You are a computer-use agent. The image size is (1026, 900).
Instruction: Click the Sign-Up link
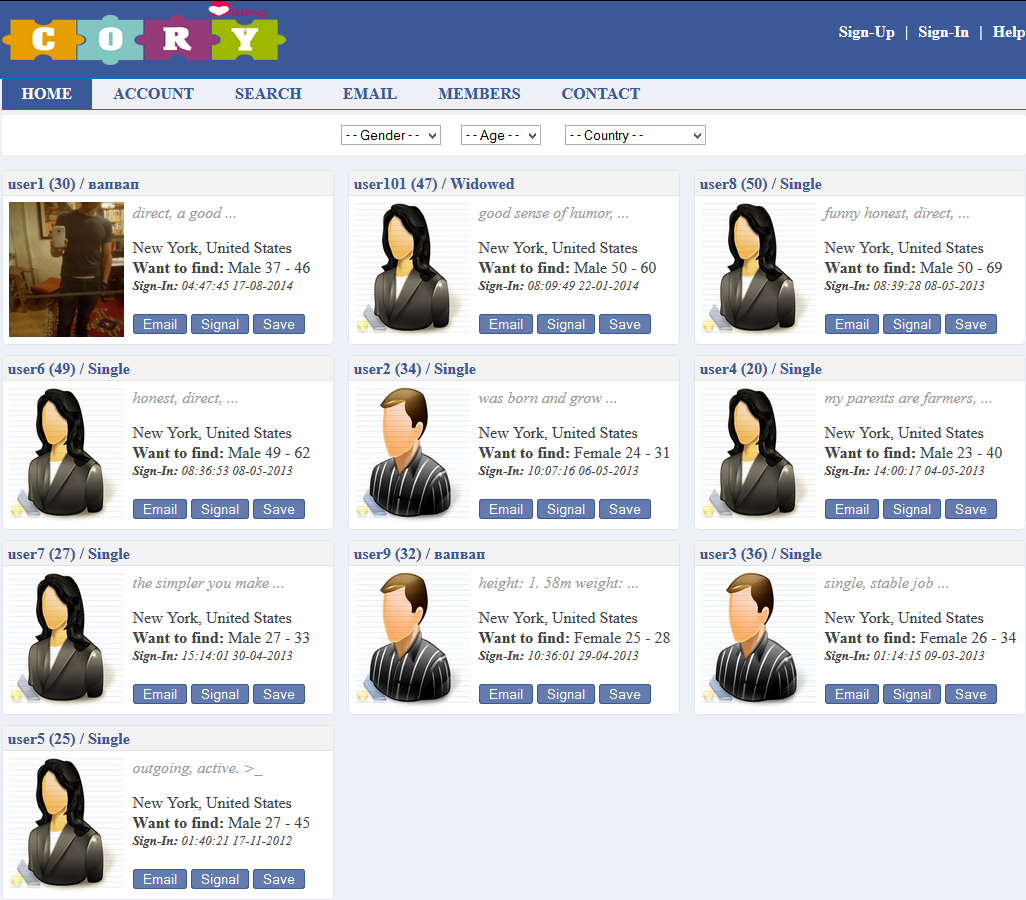click(x=866, y=32)
